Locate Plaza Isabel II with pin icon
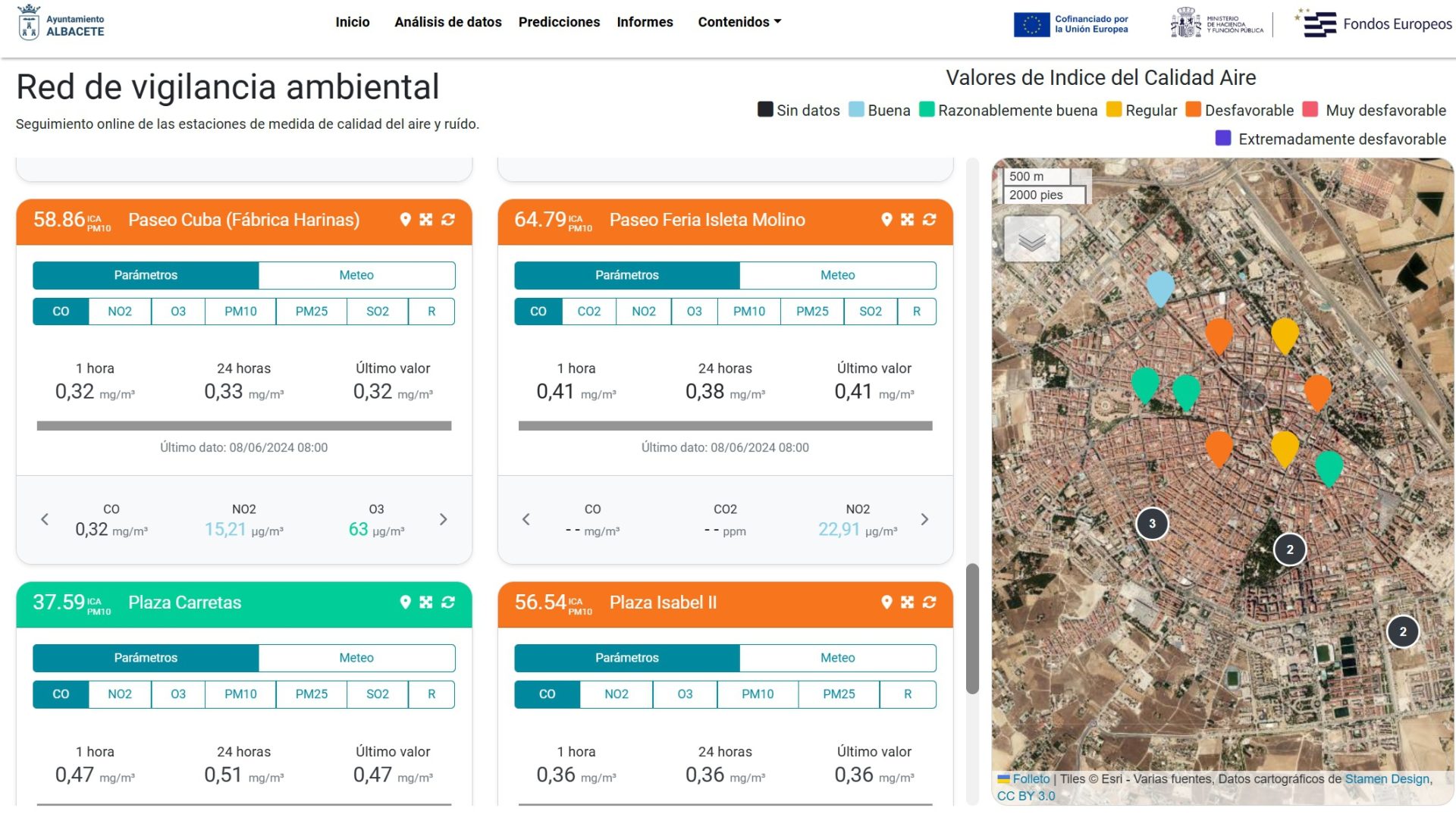The height and width of the screenshot is (814, 1456). coord(886,603)
